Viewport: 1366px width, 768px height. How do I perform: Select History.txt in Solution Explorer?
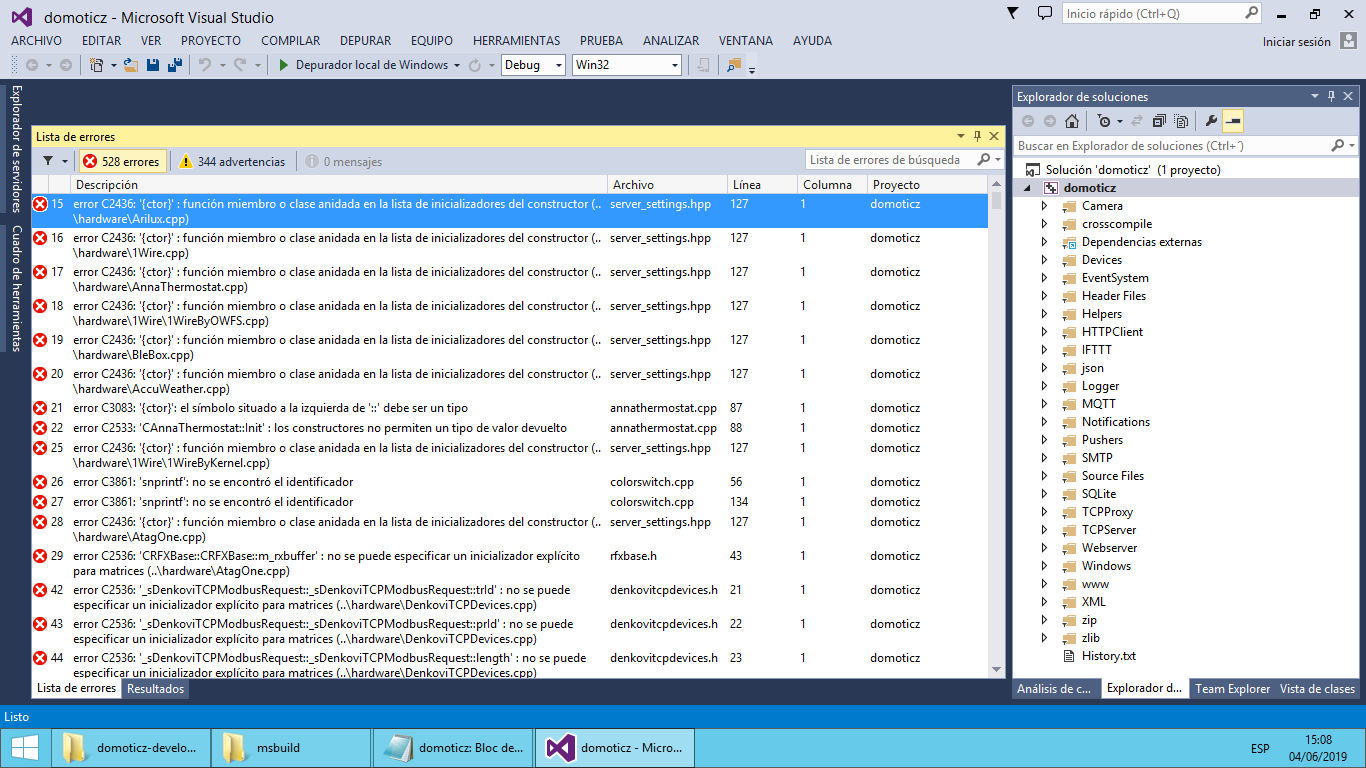coord(1109,656)
